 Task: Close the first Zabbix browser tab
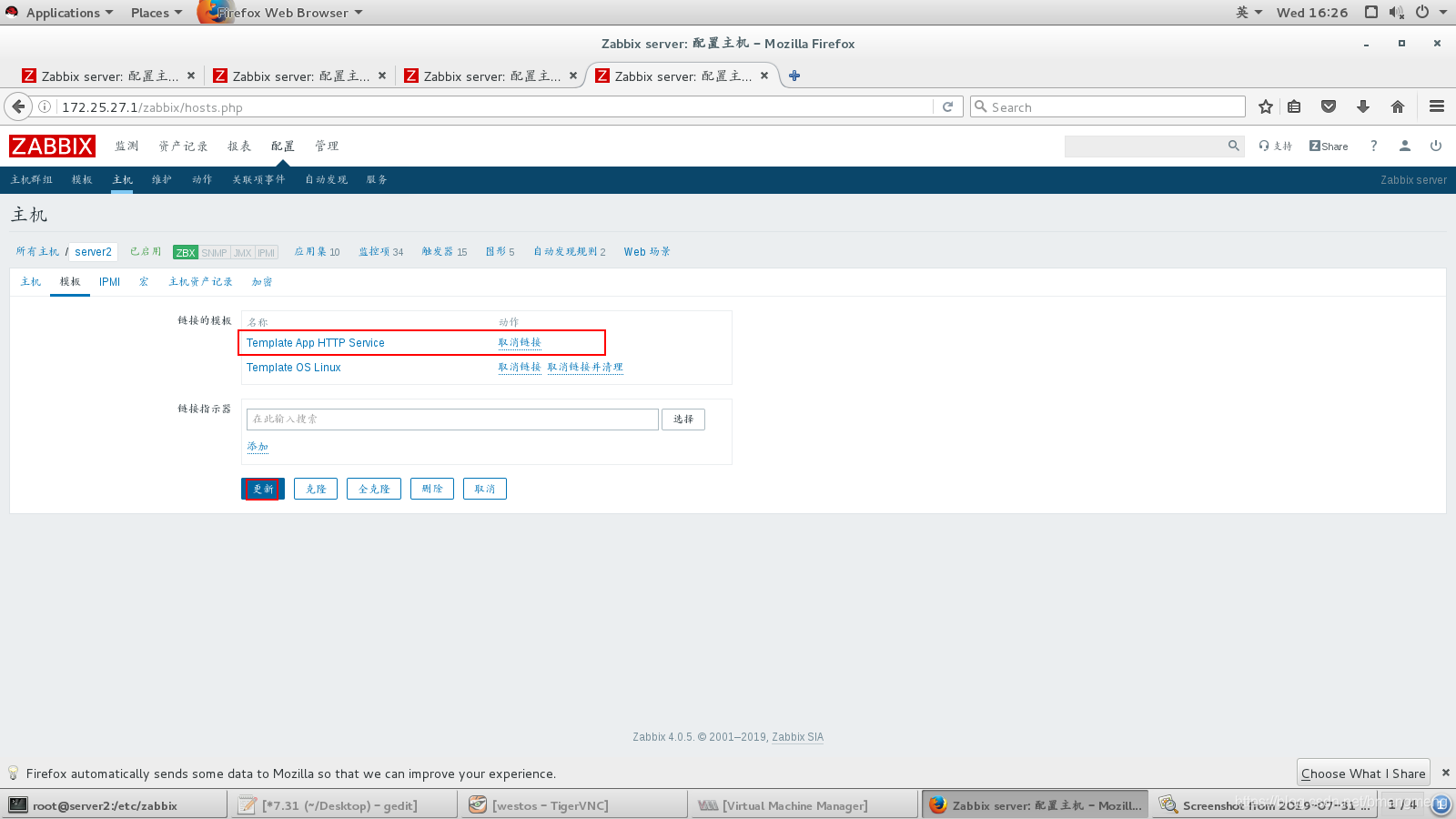point(191,76)
